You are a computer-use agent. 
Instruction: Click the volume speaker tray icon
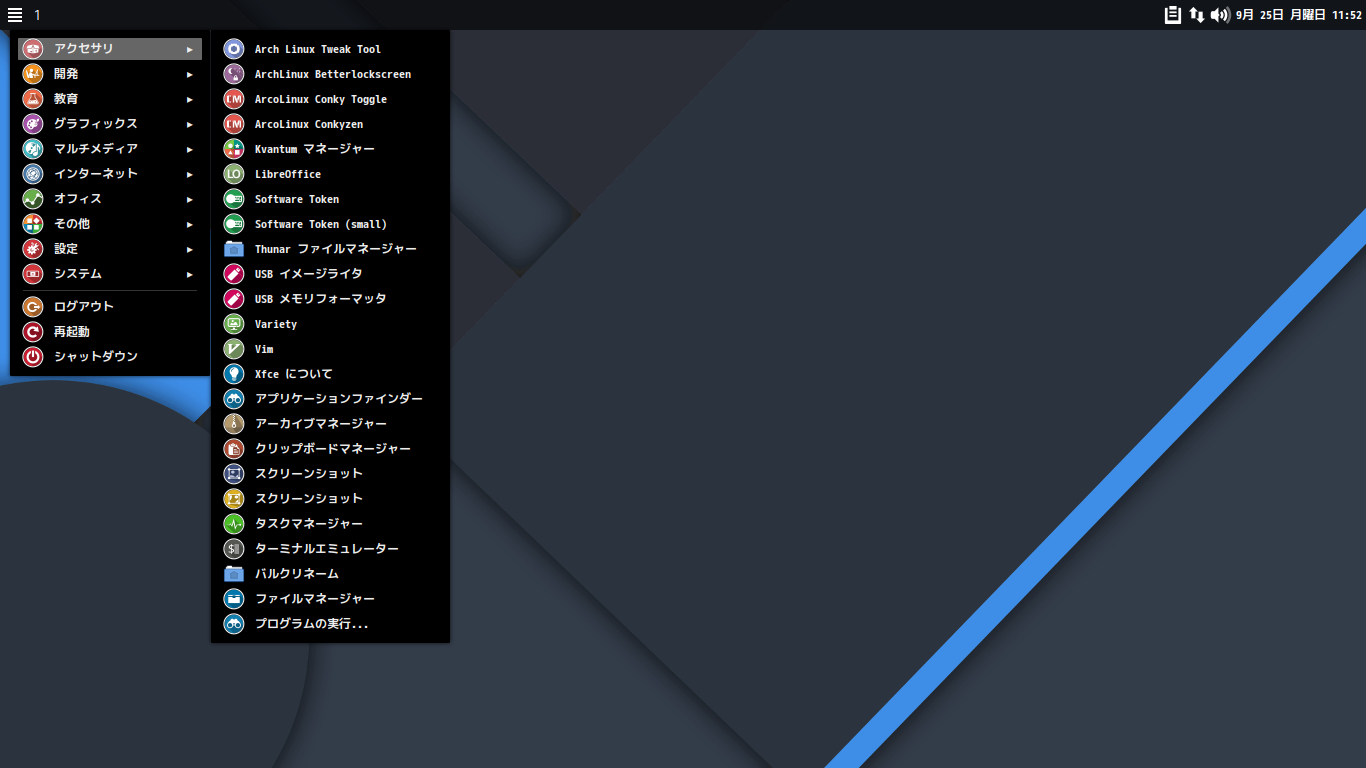point(1220,15)
